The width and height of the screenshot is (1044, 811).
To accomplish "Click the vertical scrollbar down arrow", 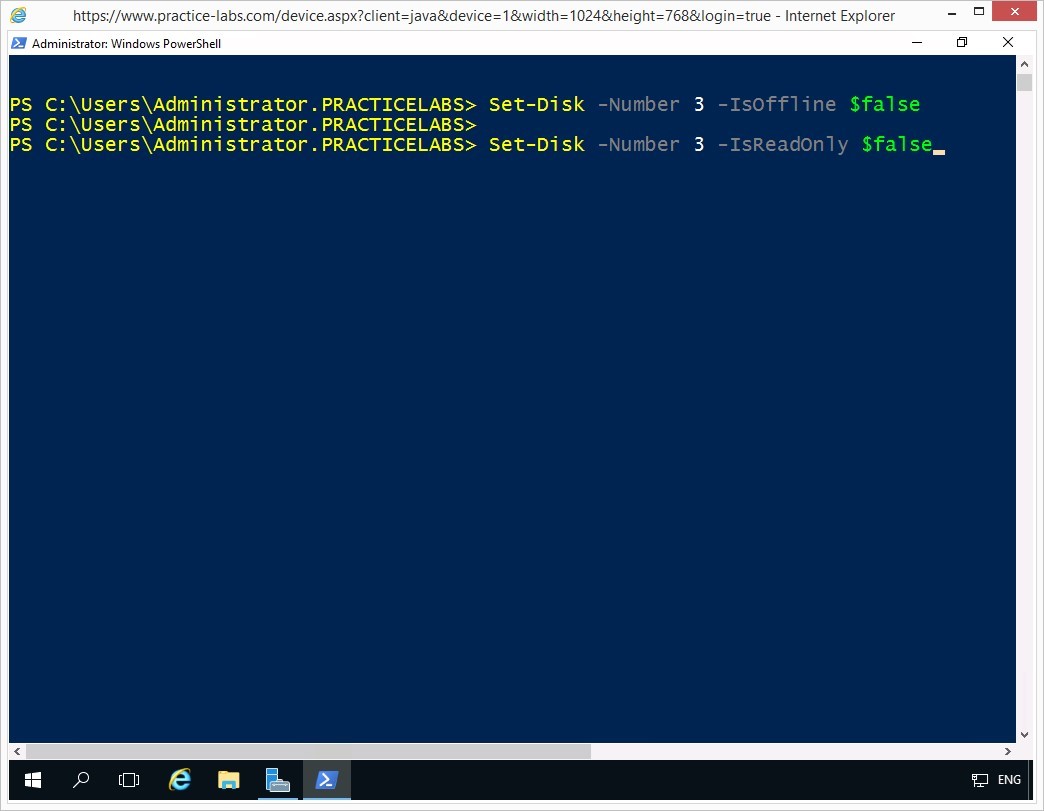I will (x=1024, y=734).
